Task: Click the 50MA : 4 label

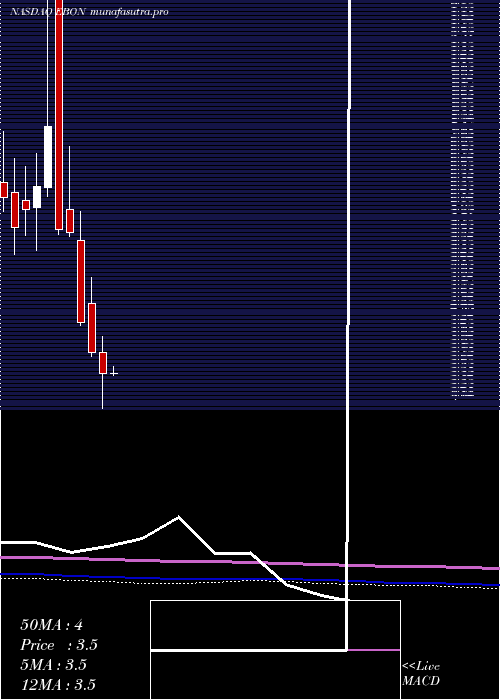Action: click(x=51, y=625)
